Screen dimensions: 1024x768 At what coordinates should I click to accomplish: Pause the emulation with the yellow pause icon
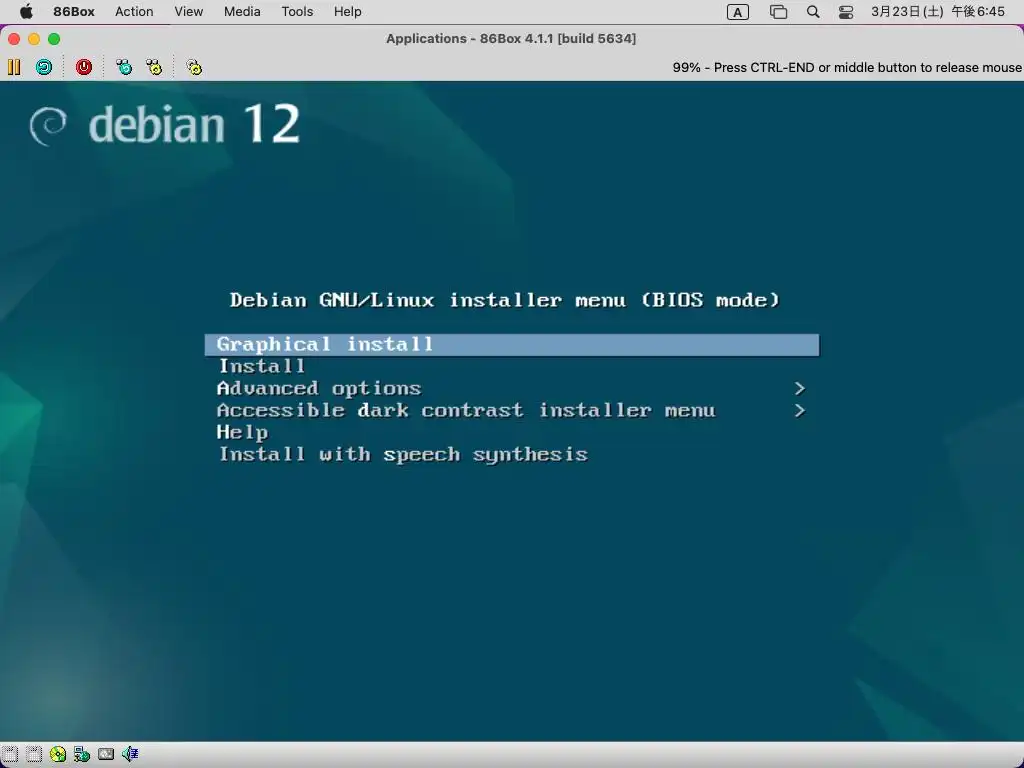(14, 67)
